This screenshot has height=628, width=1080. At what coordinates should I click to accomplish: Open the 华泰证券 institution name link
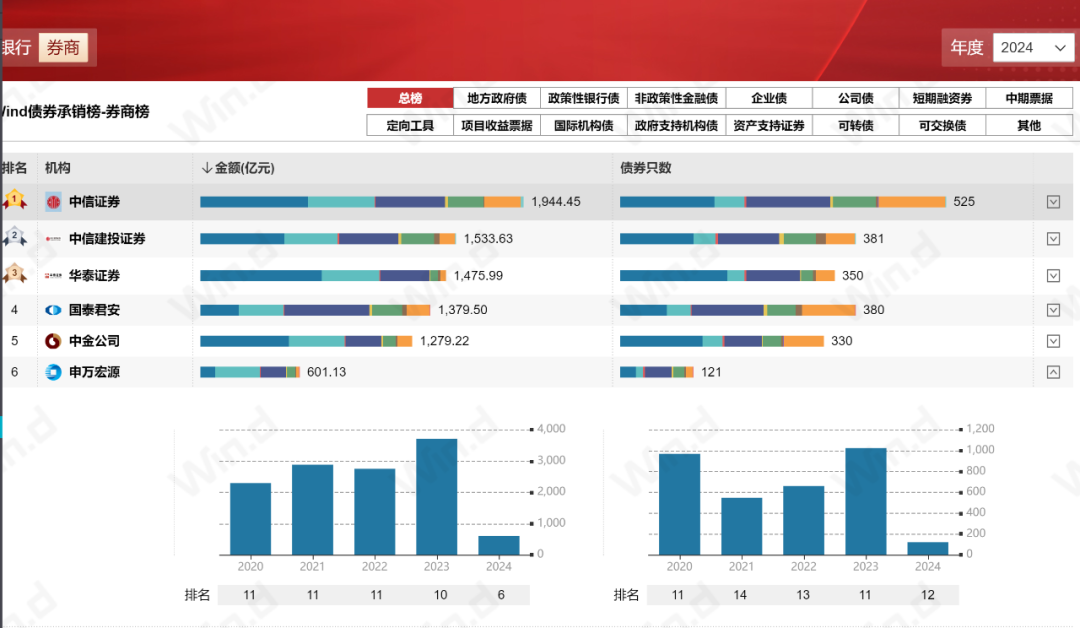point(94,275)
